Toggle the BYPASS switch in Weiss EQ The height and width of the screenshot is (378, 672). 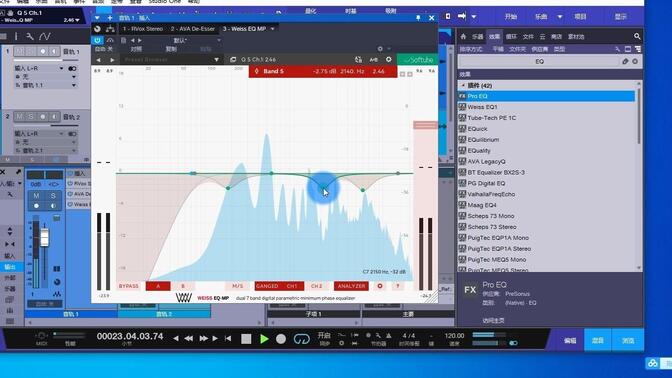click(129, 286)
